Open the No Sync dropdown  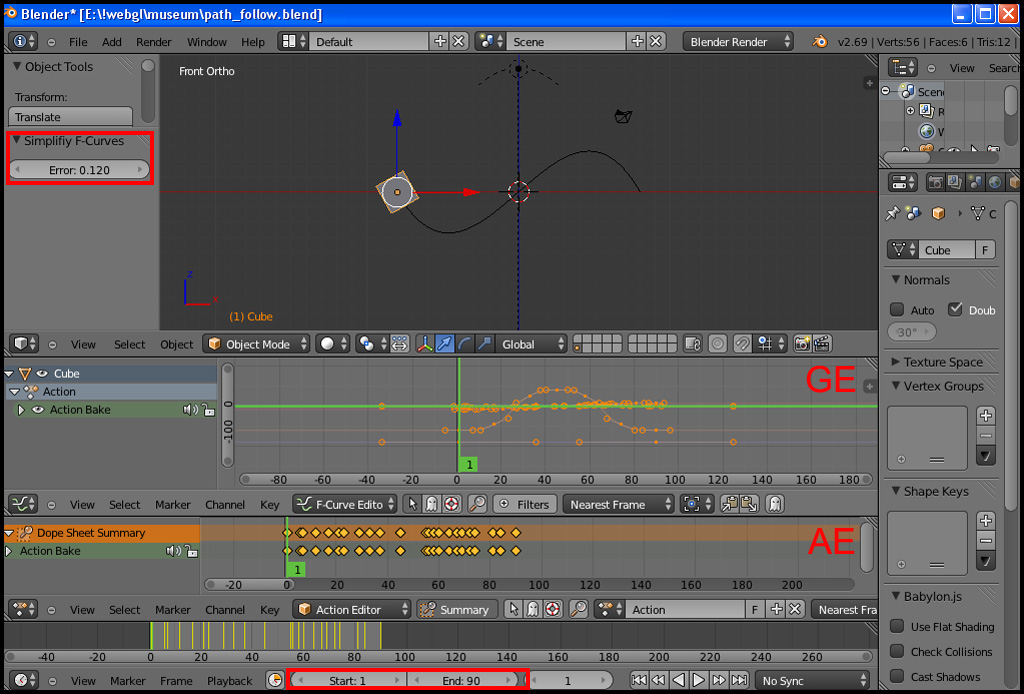812,680
